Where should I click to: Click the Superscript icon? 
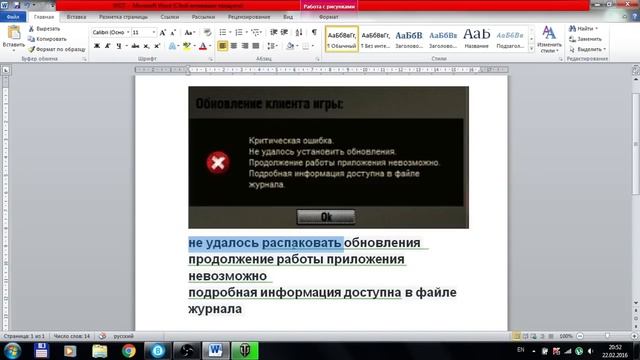157,46
